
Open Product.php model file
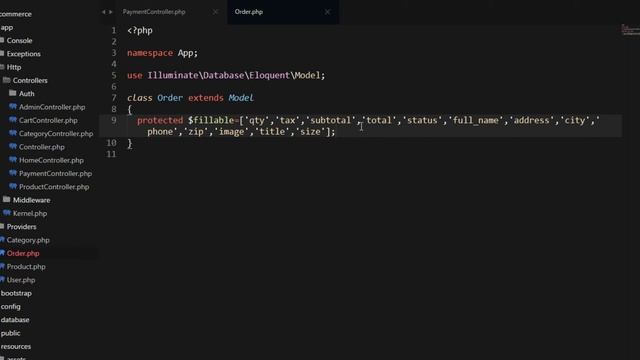pos(26,267)
